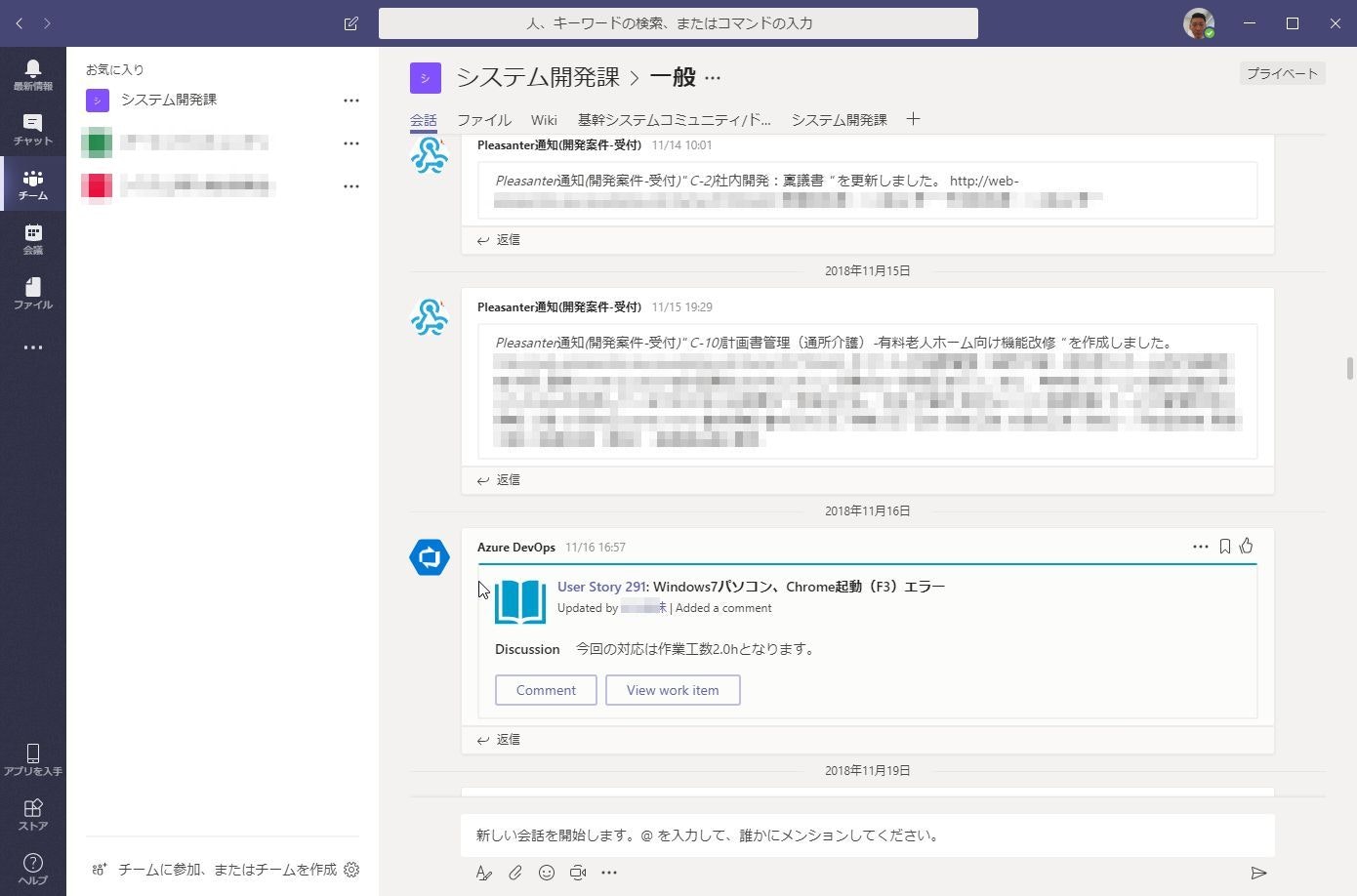Open the Files (ファイル) sidebar icon
The width and height of the screenshot is (1357, 896).
click(32, 293)
